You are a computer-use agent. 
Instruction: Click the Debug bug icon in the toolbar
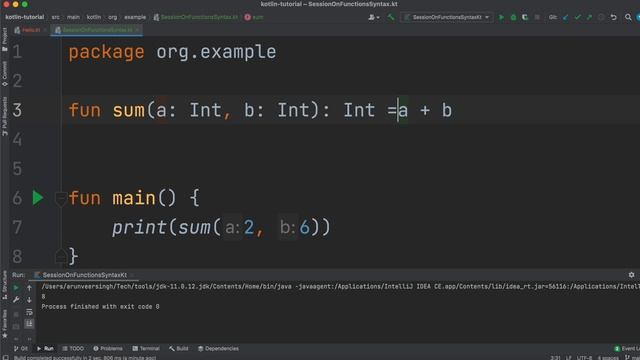[x=513, y=17]
